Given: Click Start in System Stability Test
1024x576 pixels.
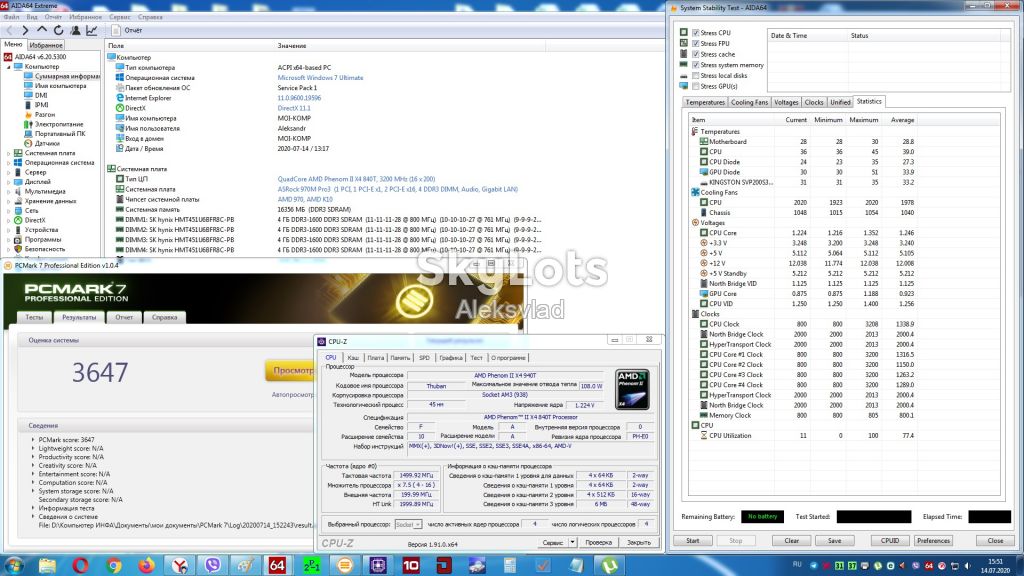Looking at the screenshot, I should point(692,541).
